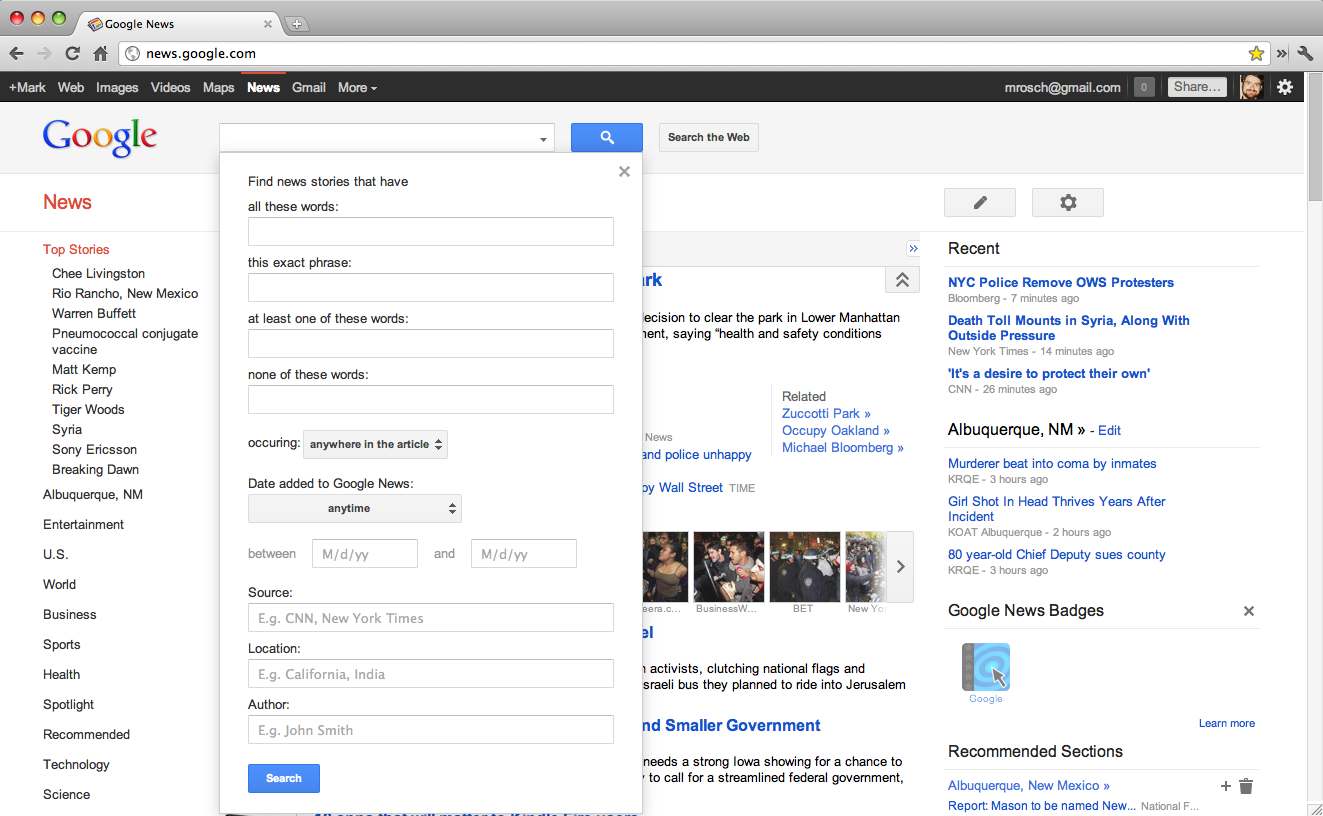The image size is (1323, 816).
Task: Open overflow chevrons in browser toolbar
Action: [1282, 53]
